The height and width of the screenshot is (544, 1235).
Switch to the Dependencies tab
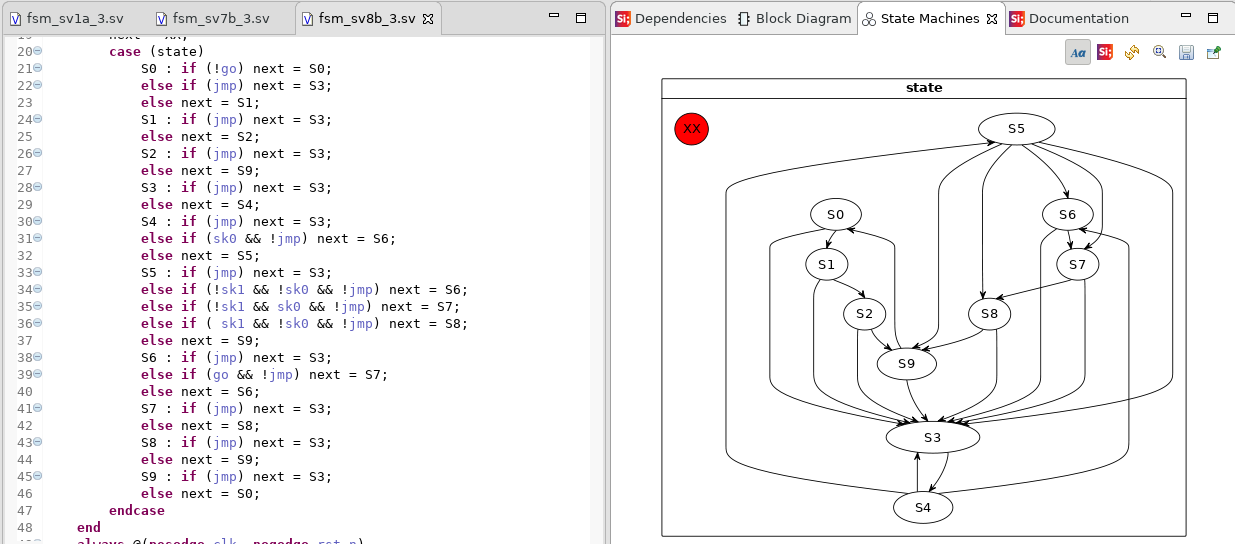(x=670, y=18)
